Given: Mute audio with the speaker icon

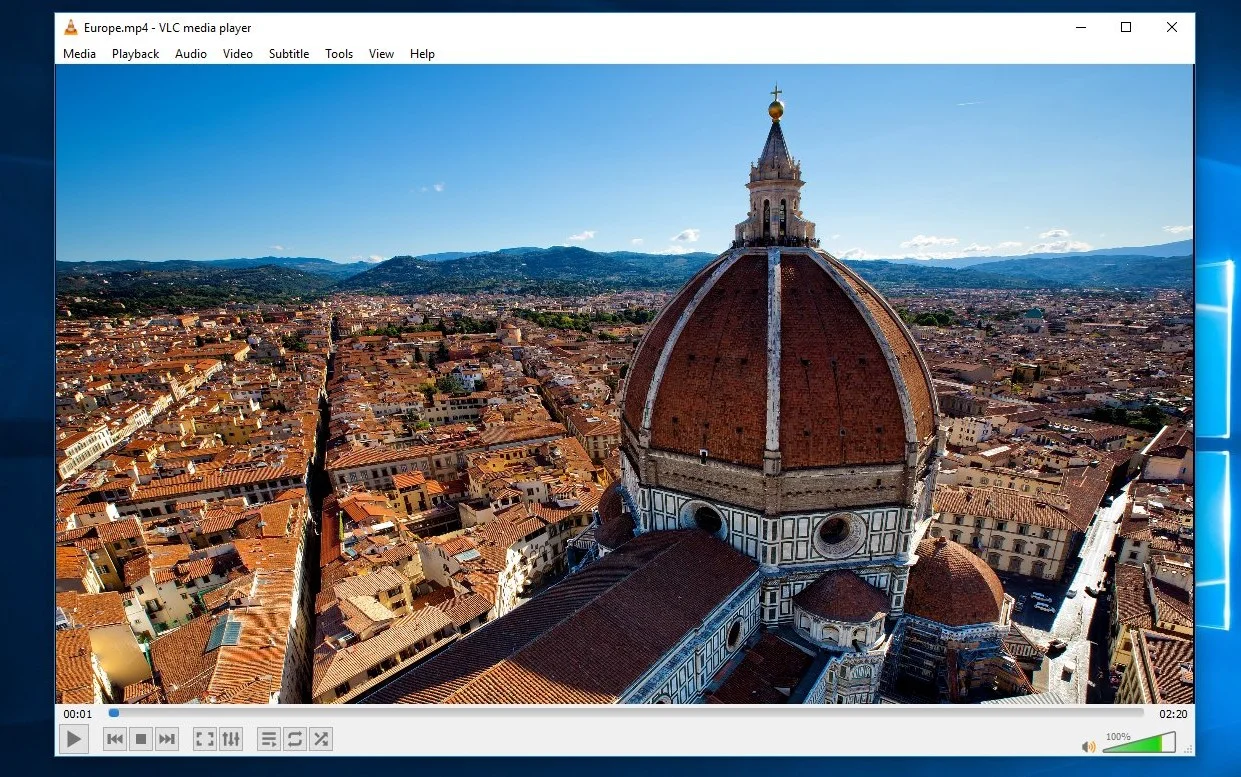Looking at the screenshot, I should pyautogui.click(x=1089, y=746).
